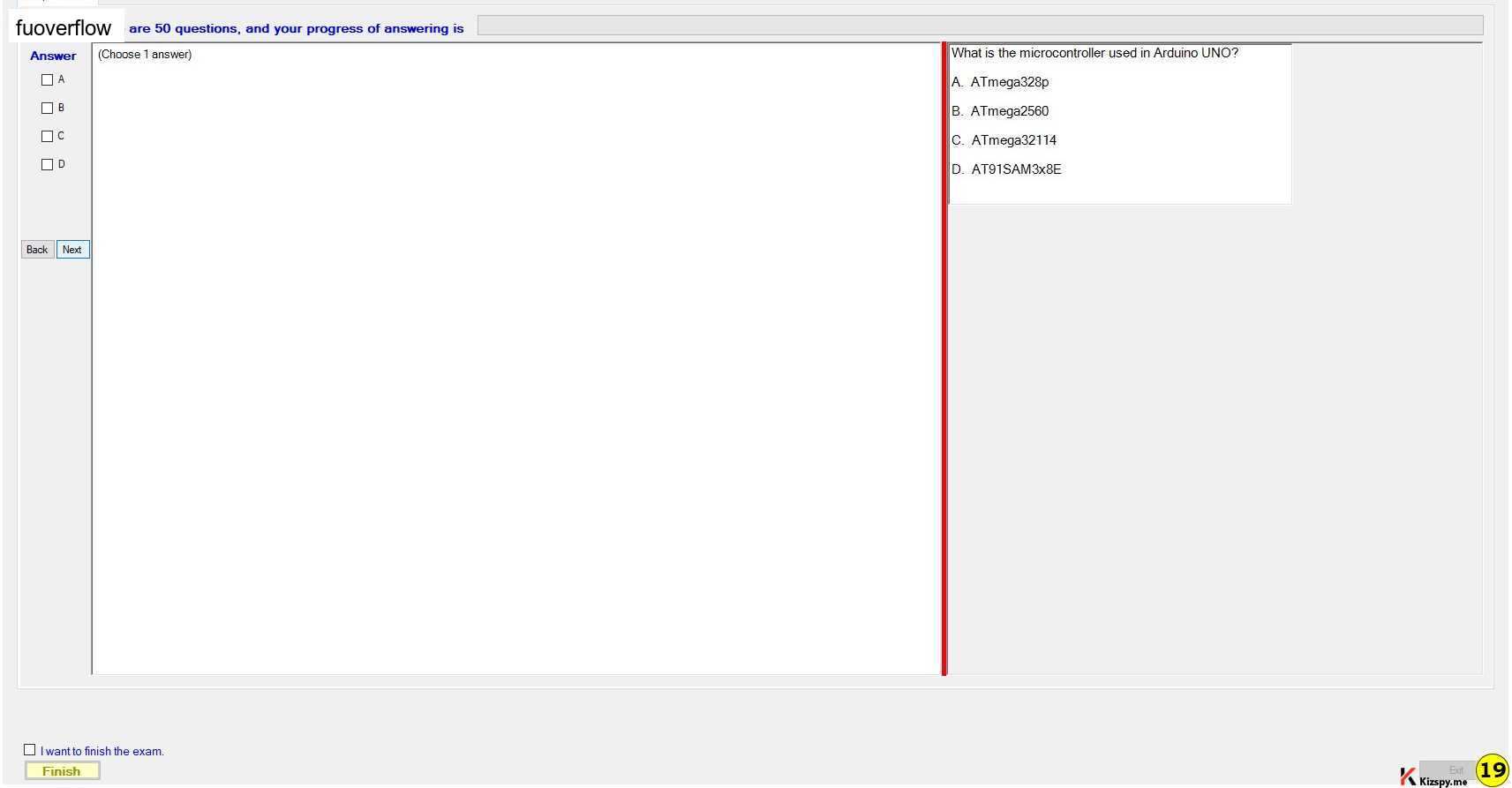Viewport: 1512px width, 788px height.
Task: Tick answer checkbox A
Action: [x=47, y=79]
